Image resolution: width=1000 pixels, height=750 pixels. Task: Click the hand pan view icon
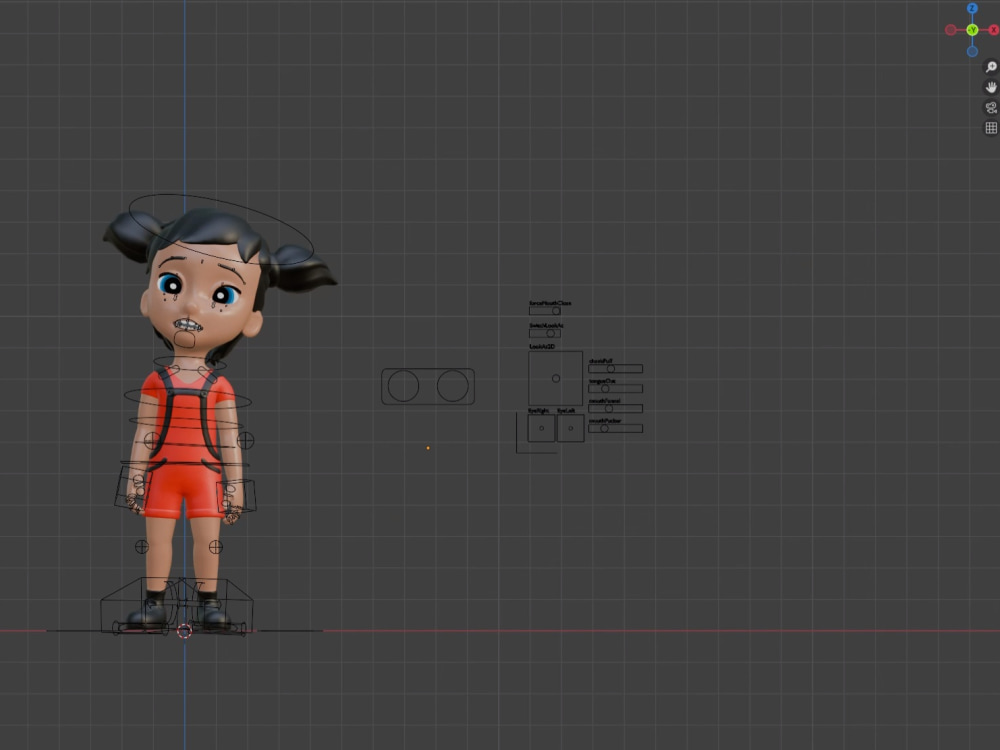[991, 87]
